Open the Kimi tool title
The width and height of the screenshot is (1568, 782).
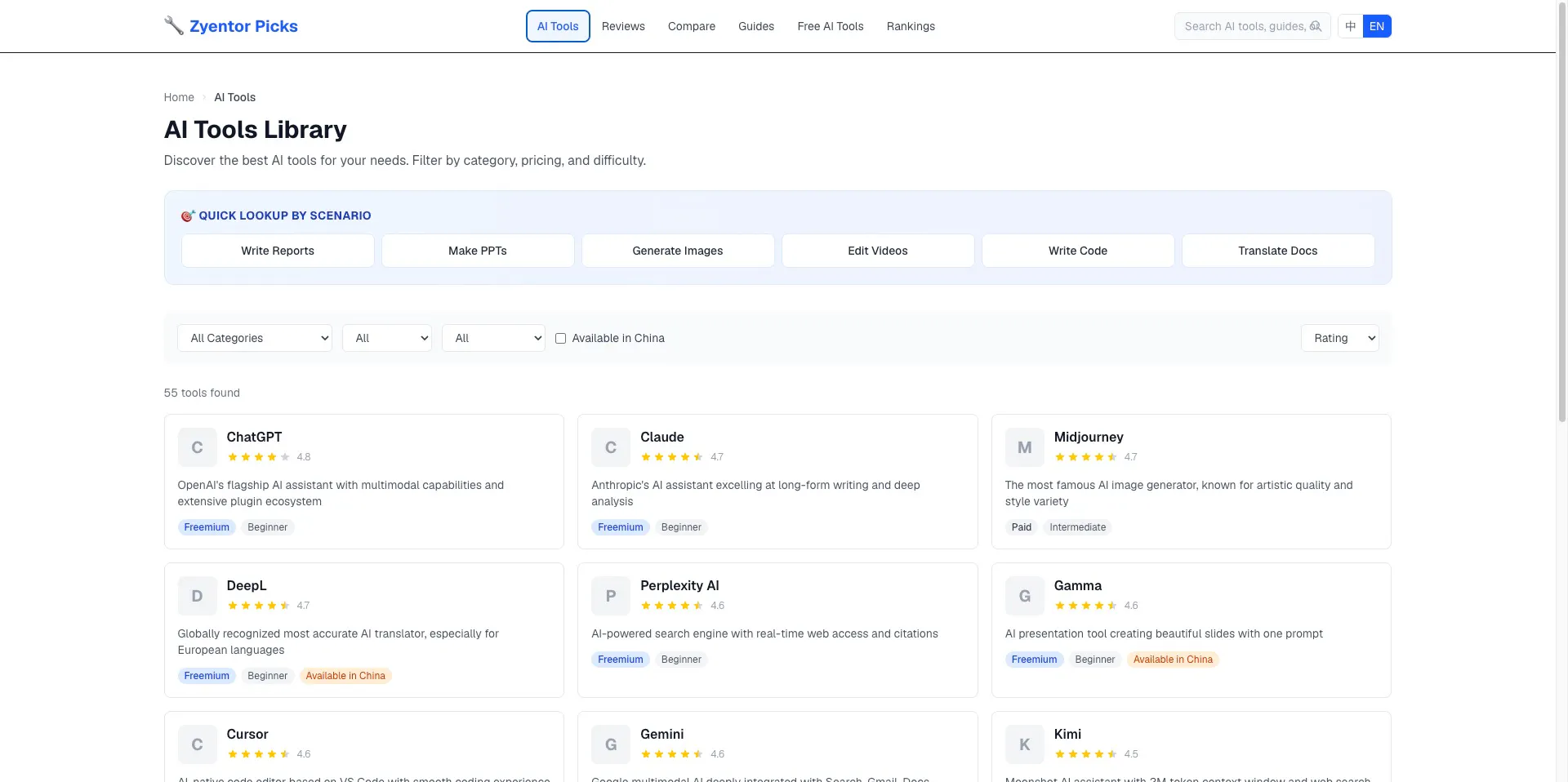click(1067, 734)
